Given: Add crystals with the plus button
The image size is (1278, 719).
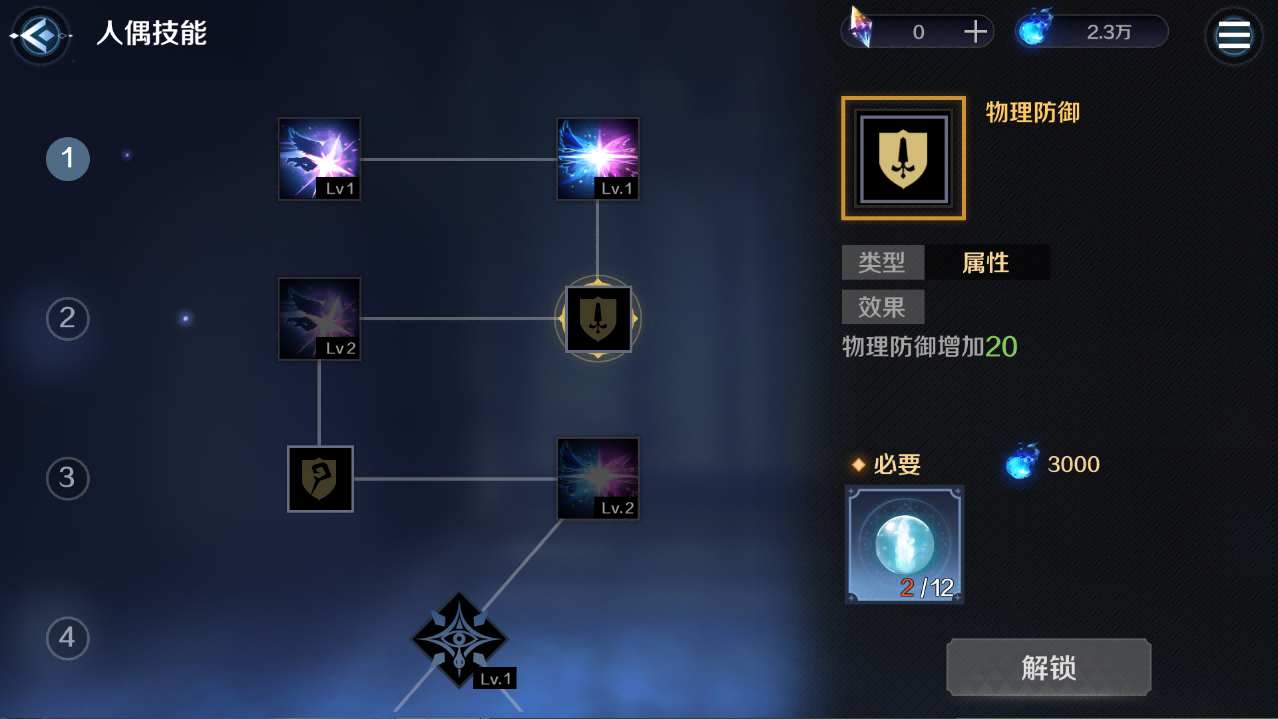Looking at the screenshot, I should point(975,32).
